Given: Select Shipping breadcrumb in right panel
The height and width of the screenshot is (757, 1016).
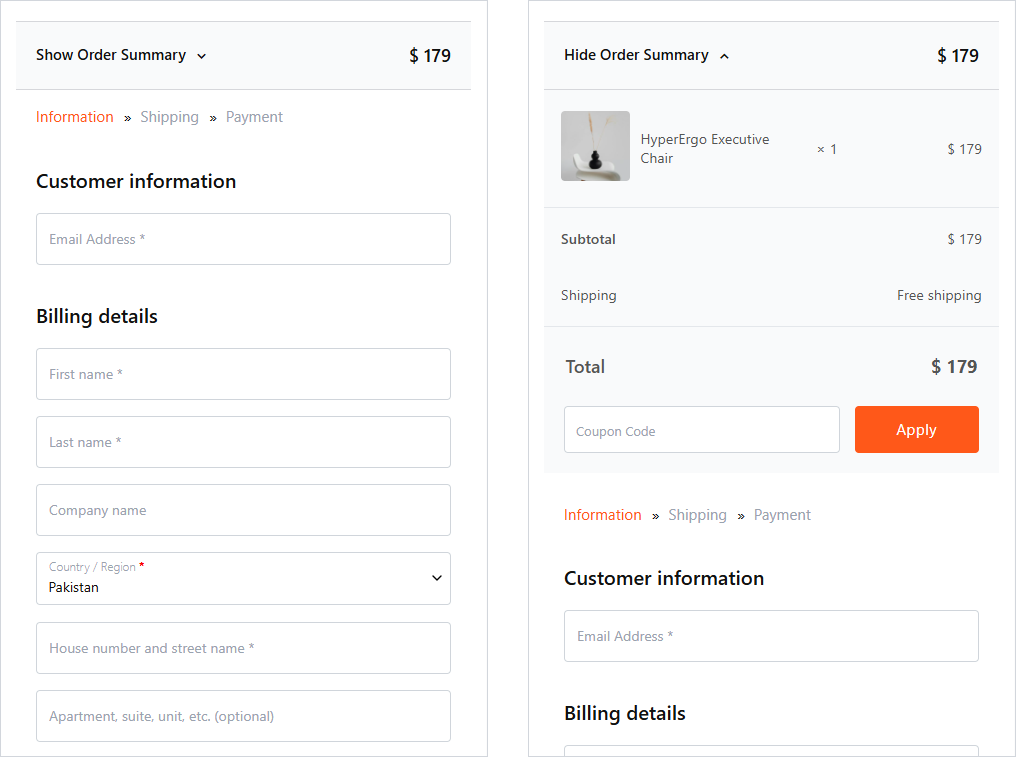Looking at the screenshot, I should 697,515.
